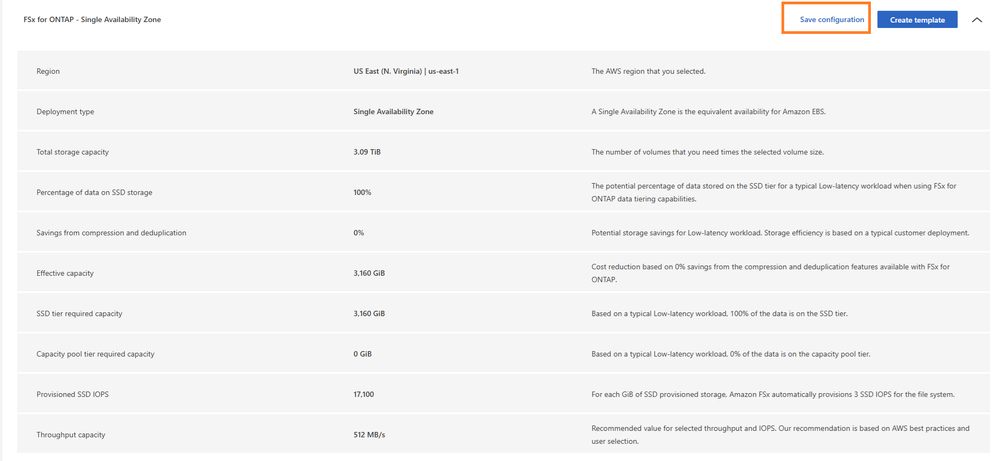The height and width of the screenshot is (461, 998).
Task: Select the Total storage capacity label
Action: 72,152
